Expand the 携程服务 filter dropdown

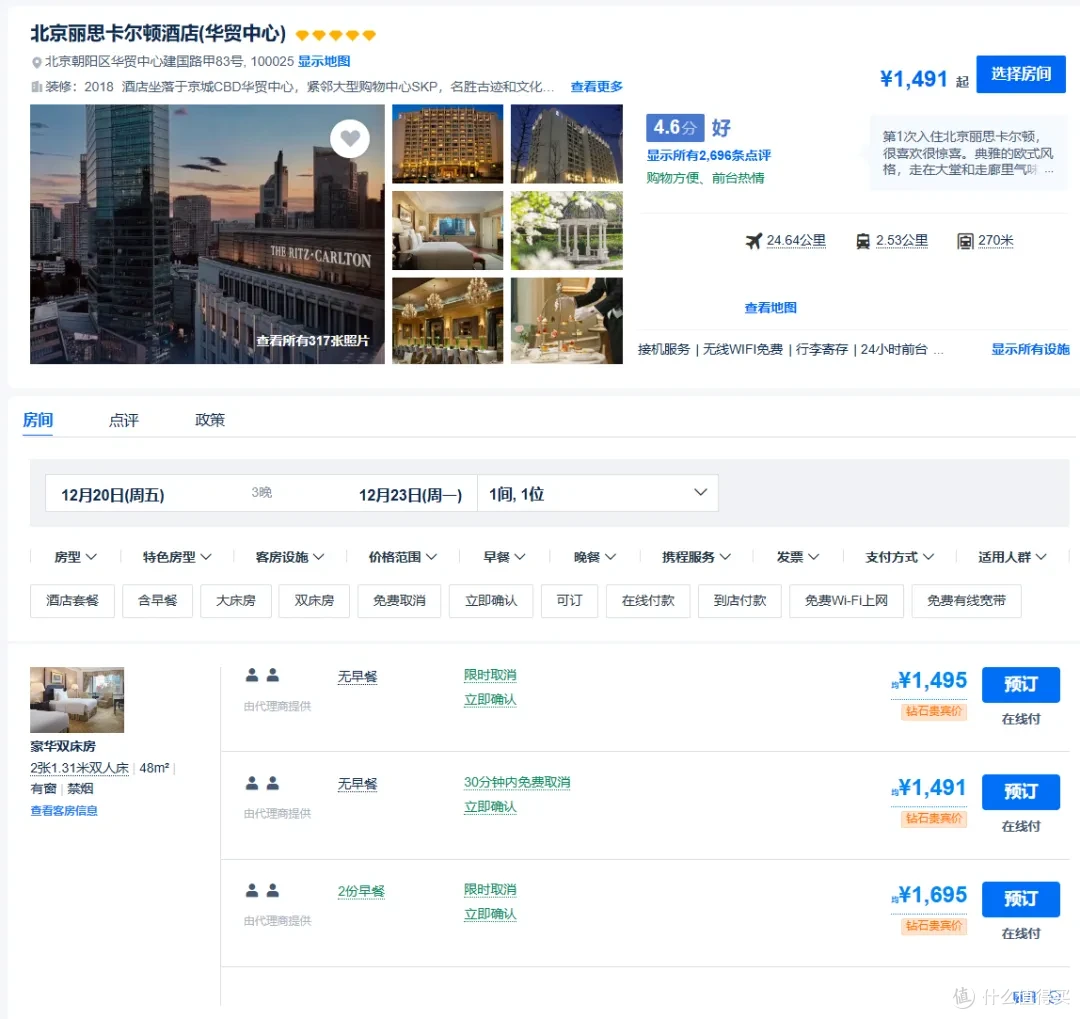pos(696,557)
